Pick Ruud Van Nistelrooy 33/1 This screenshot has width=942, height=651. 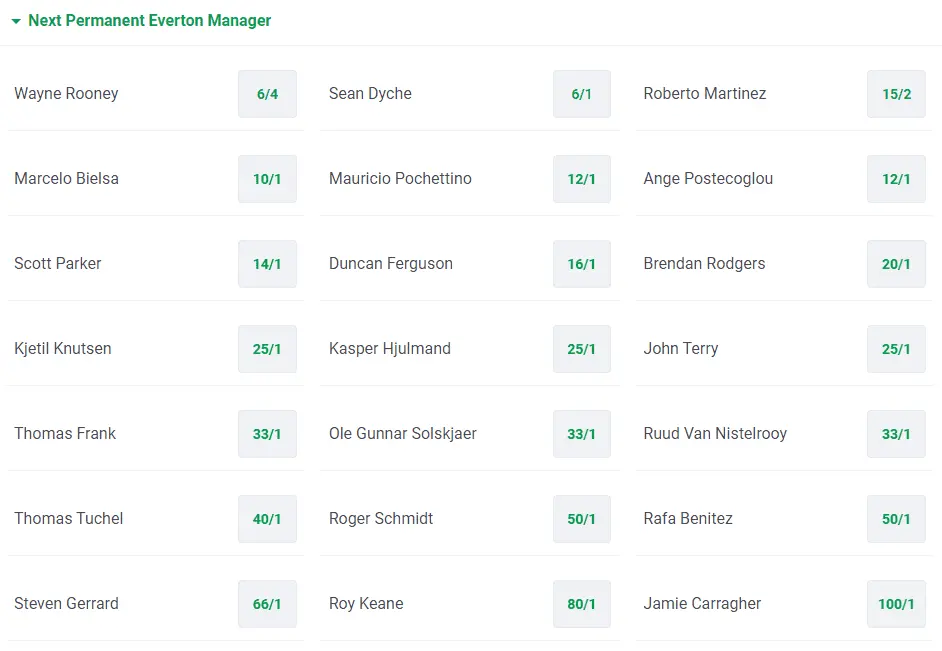point(896,434)
